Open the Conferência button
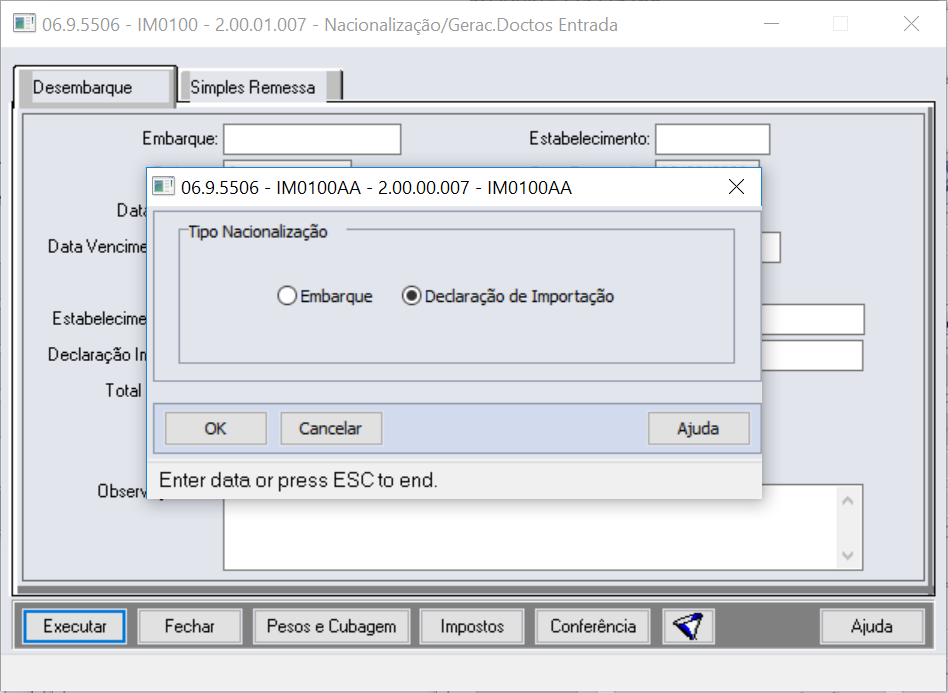 pos(593,626)
